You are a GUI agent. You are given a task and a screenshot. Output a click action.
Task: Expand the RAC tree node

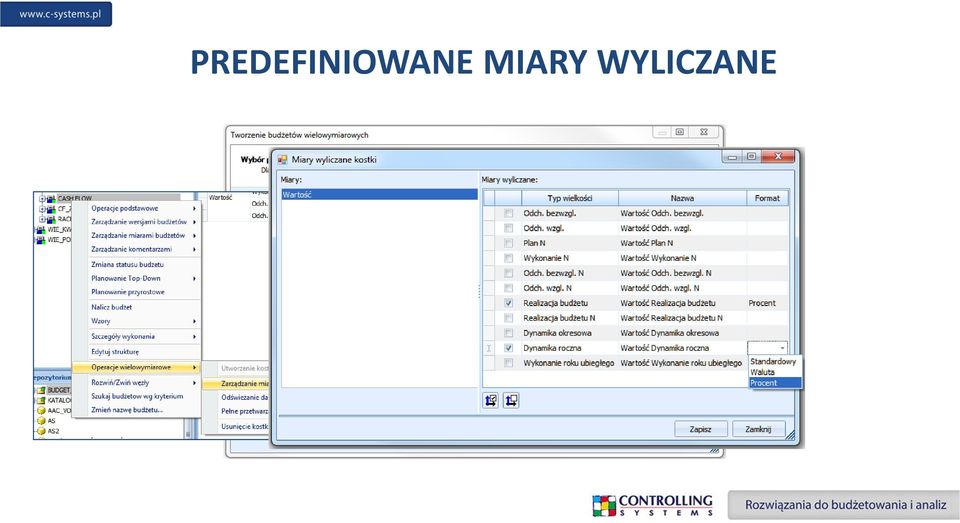pos(42,219)
